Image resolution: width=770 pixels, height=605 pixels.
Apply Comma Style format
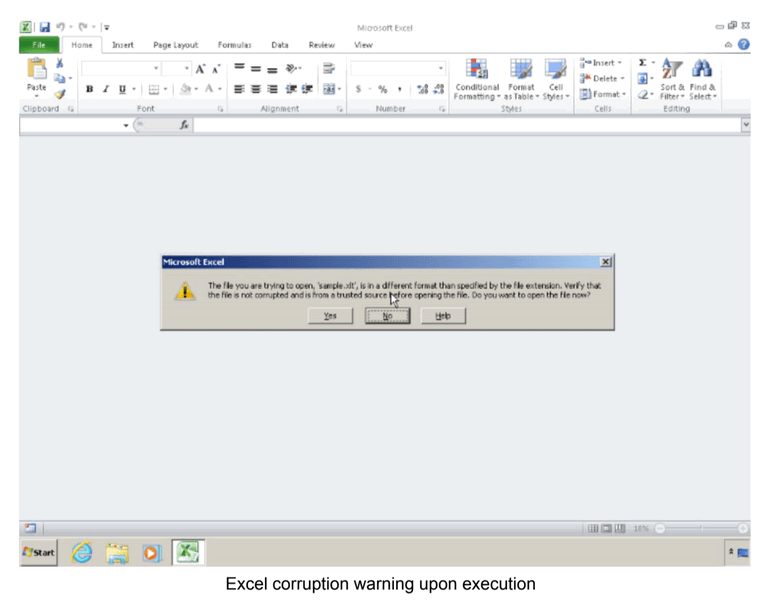(400, 89)
